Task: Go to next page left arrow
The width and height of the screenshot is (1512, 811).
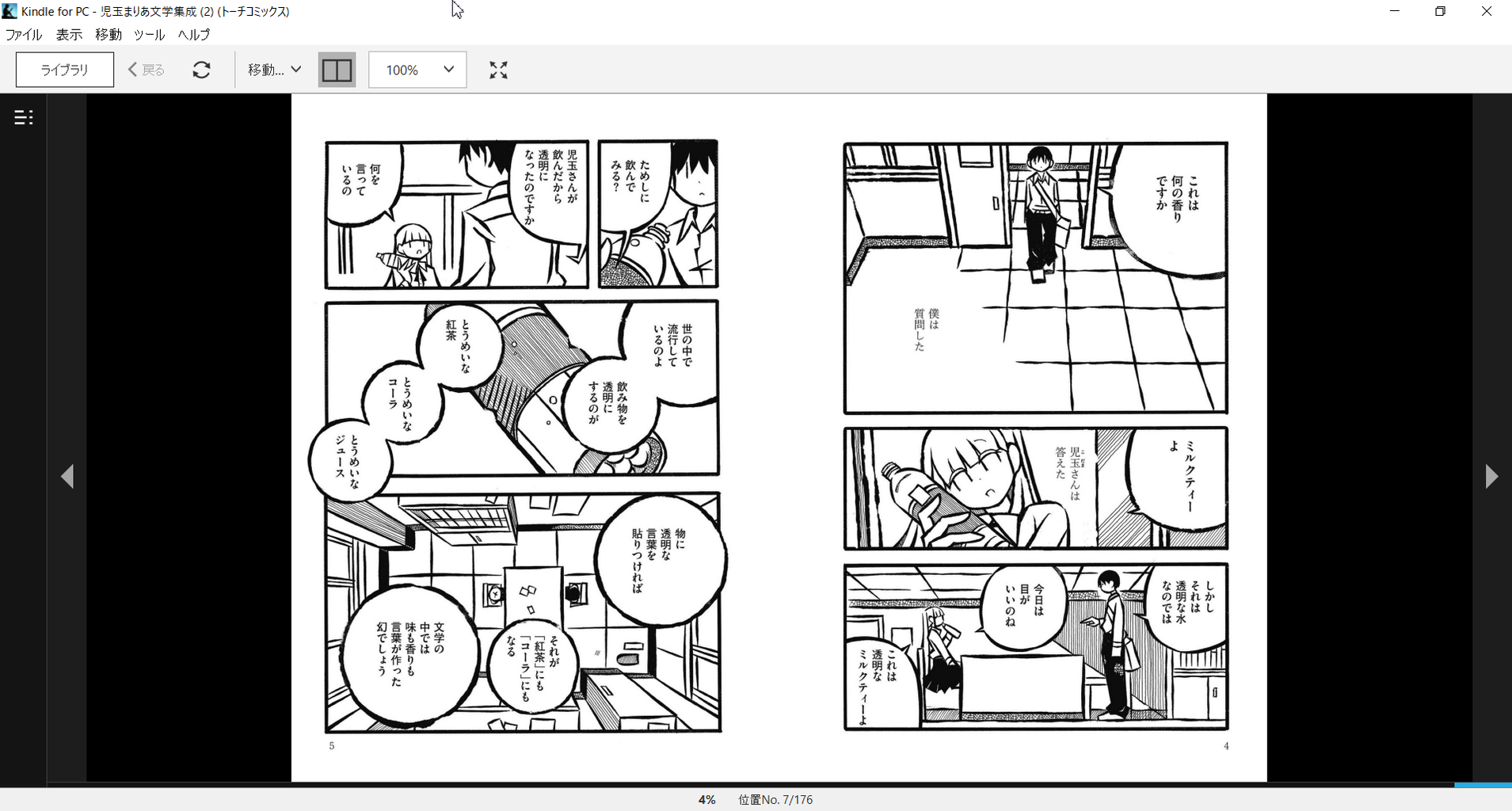Action: (x=67, y=476)
